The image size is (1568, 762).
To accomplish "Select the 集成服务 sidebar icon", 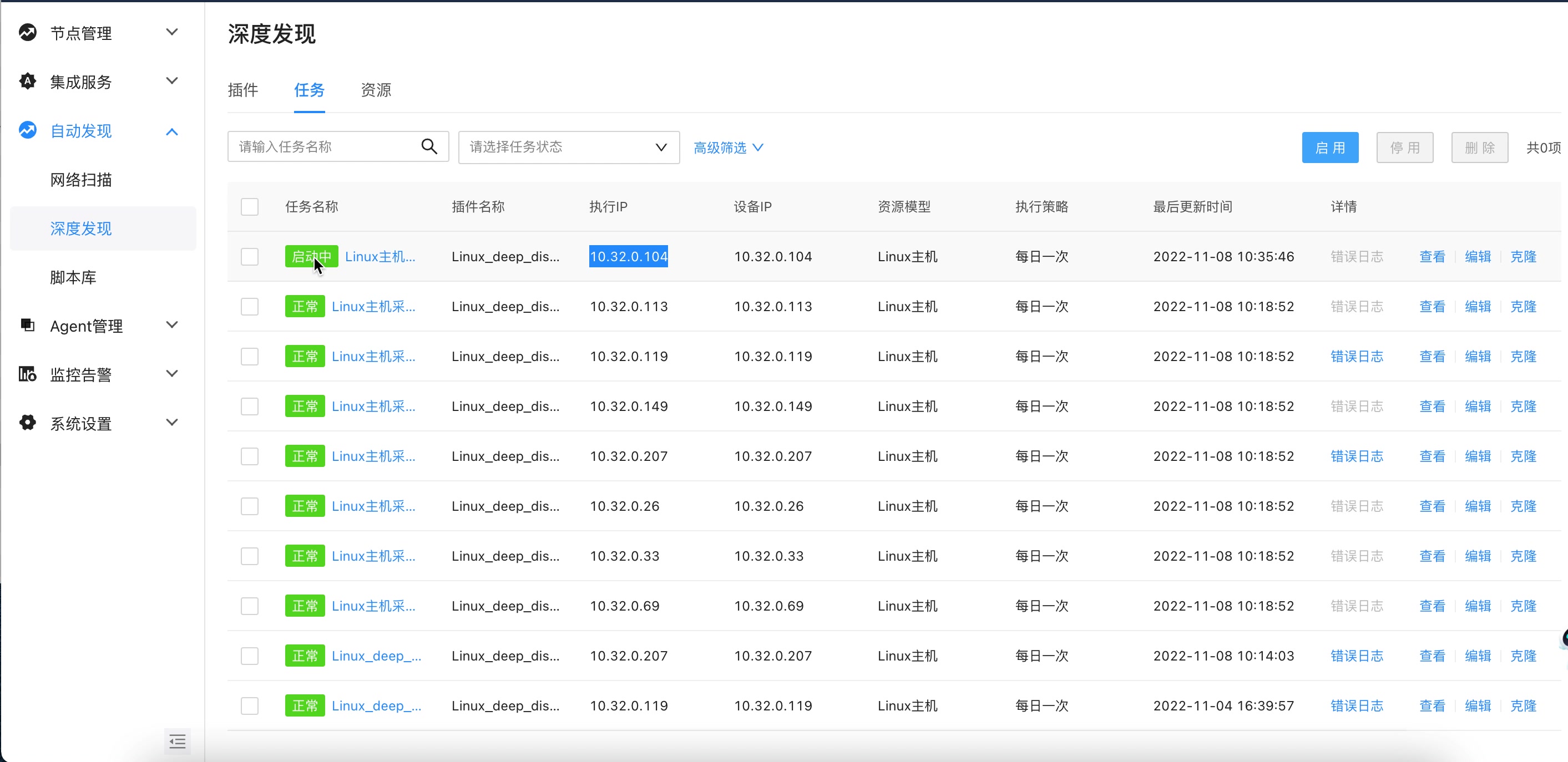I will coord(27,81).
